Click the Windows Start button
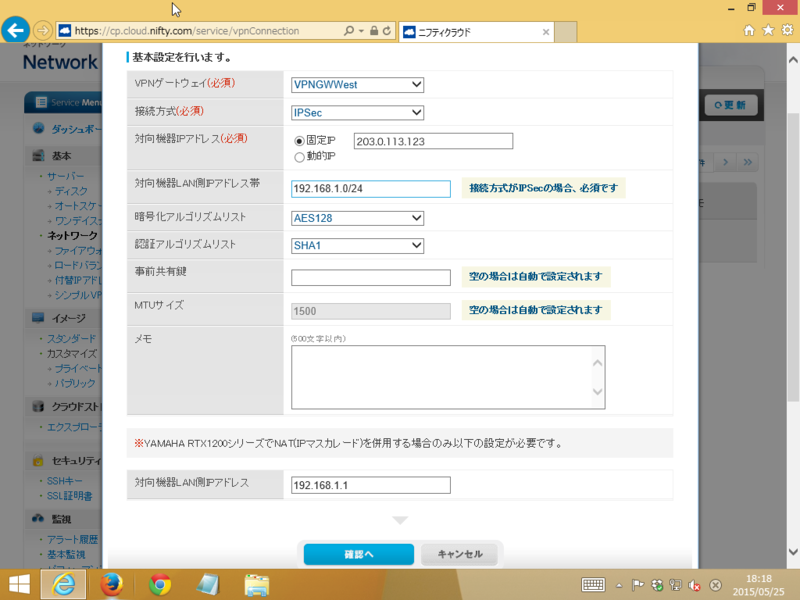This screenshot has height=600, width=800. click(19, 584)
